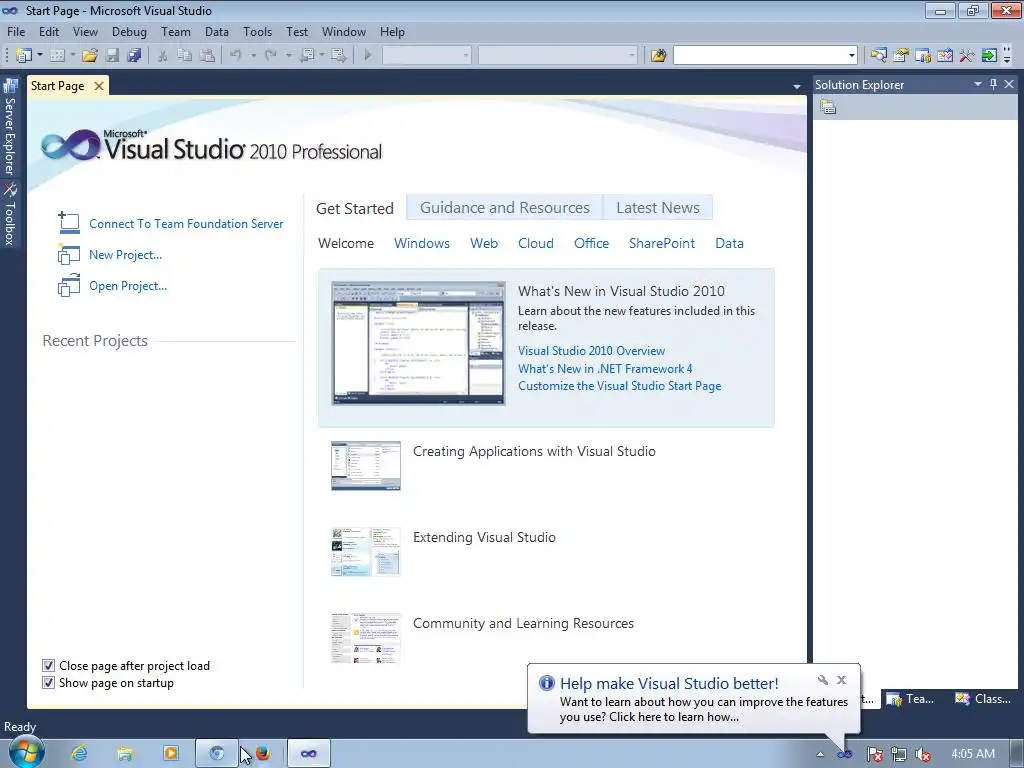Open the Solution Explorer window position dropdown
Screen dimensions: 1024x768
click(x=978, y=84)
